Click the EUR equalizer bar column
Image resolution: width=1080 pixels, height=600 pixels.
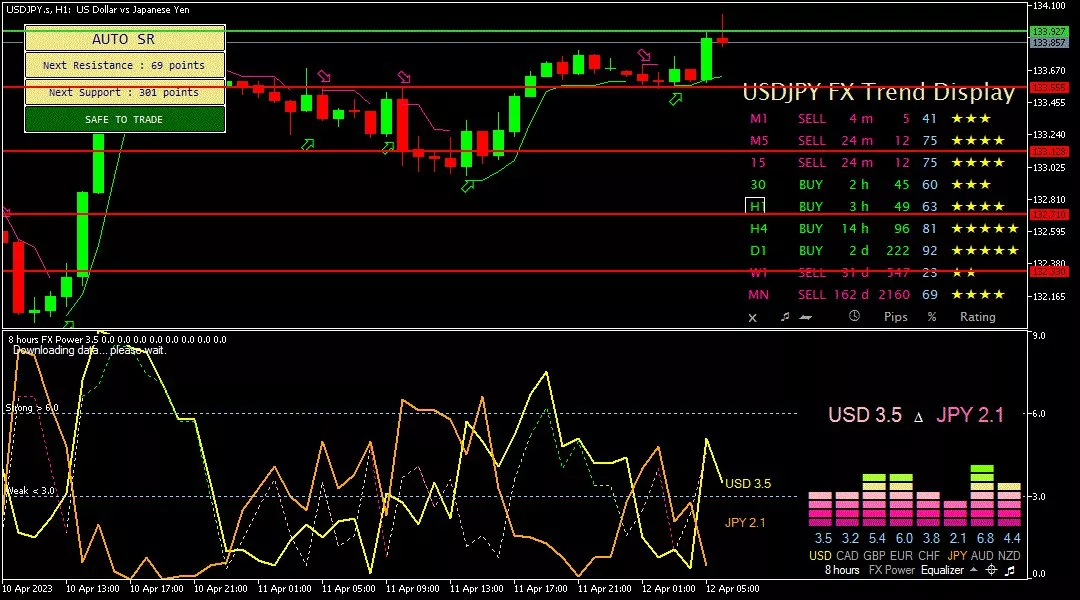click(x=901, y=500)
